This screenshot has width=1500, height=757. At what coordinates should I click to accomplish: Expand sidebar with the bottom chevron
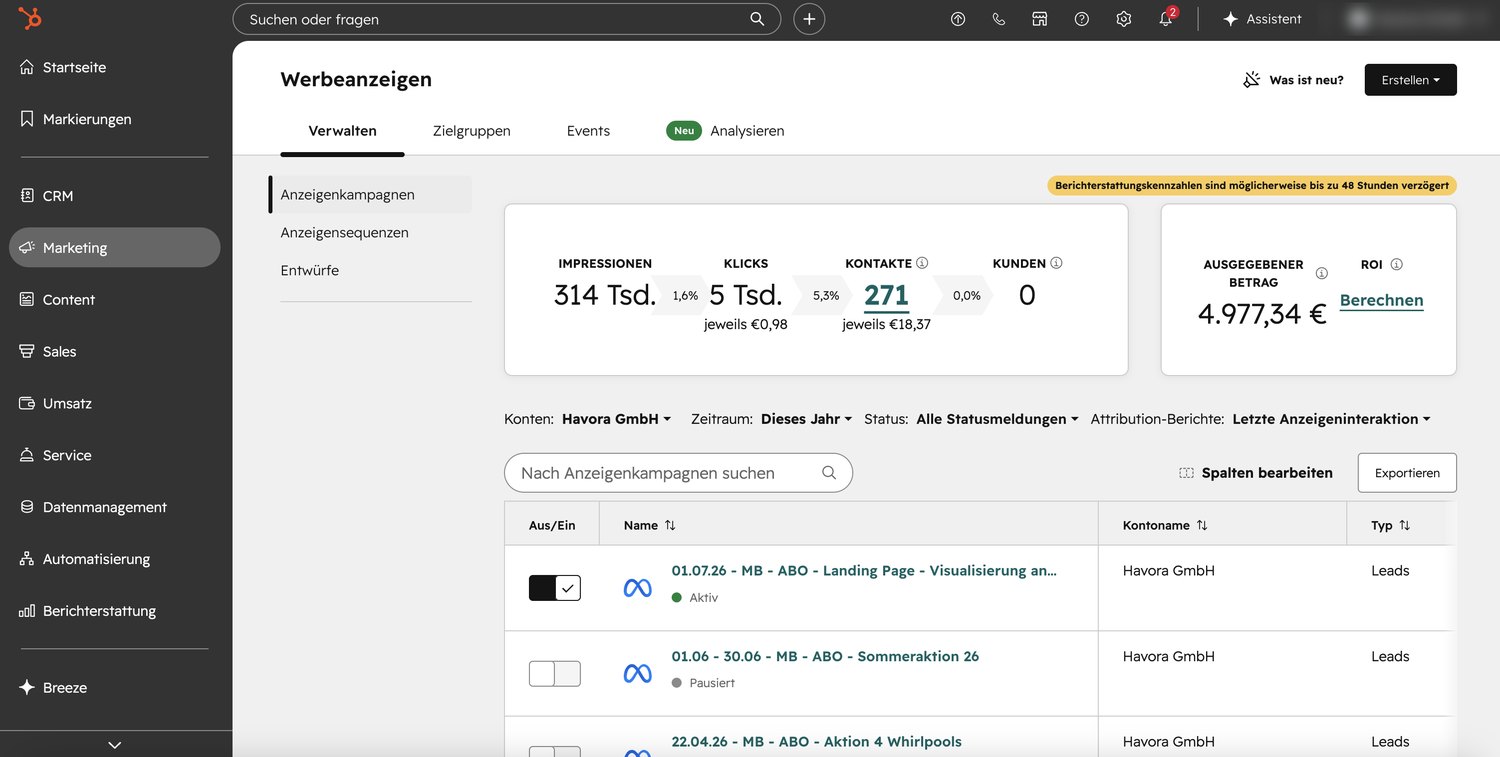point(115,745)
